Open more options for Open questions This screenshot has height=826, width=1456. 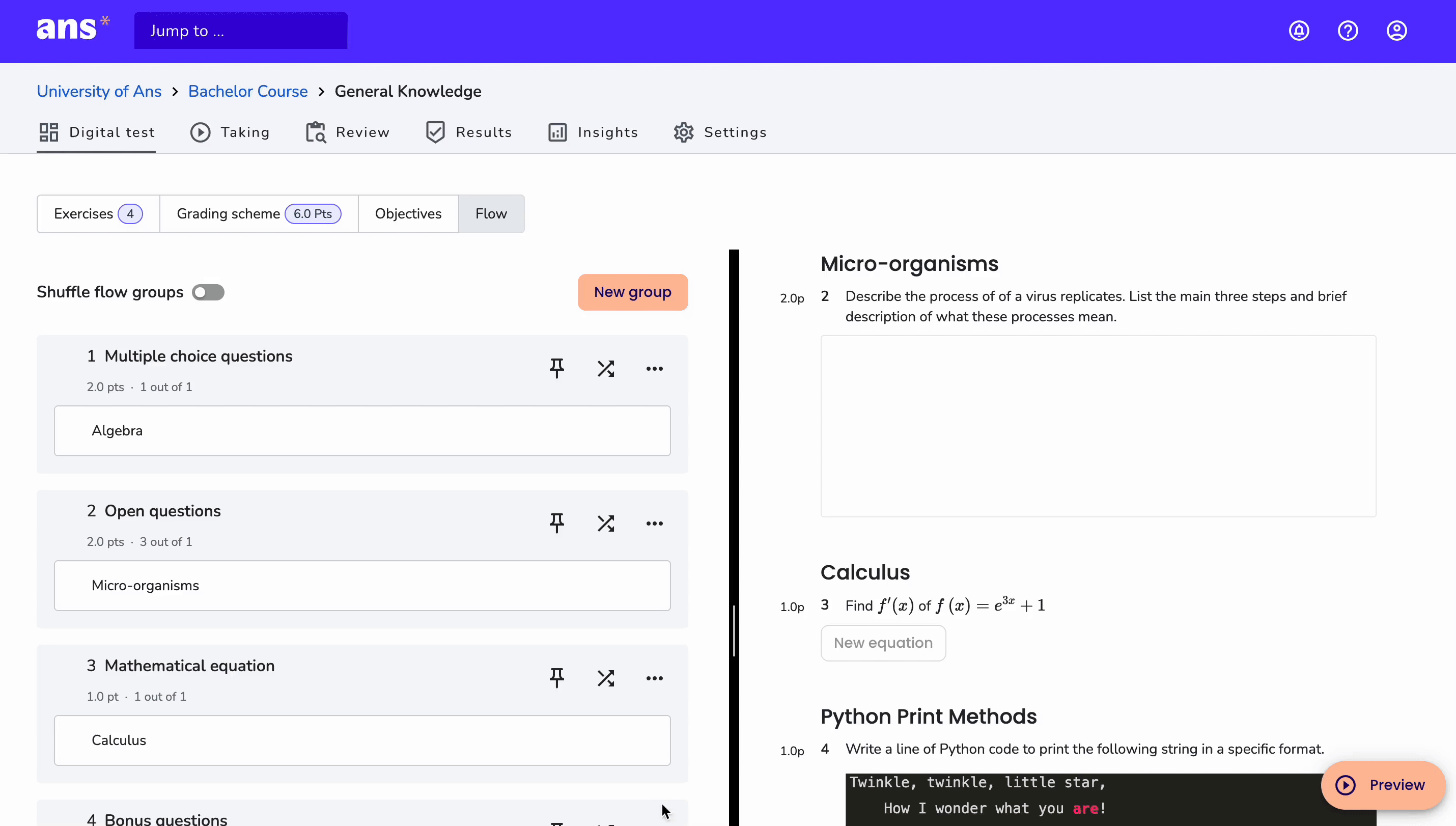coord(654,523)
